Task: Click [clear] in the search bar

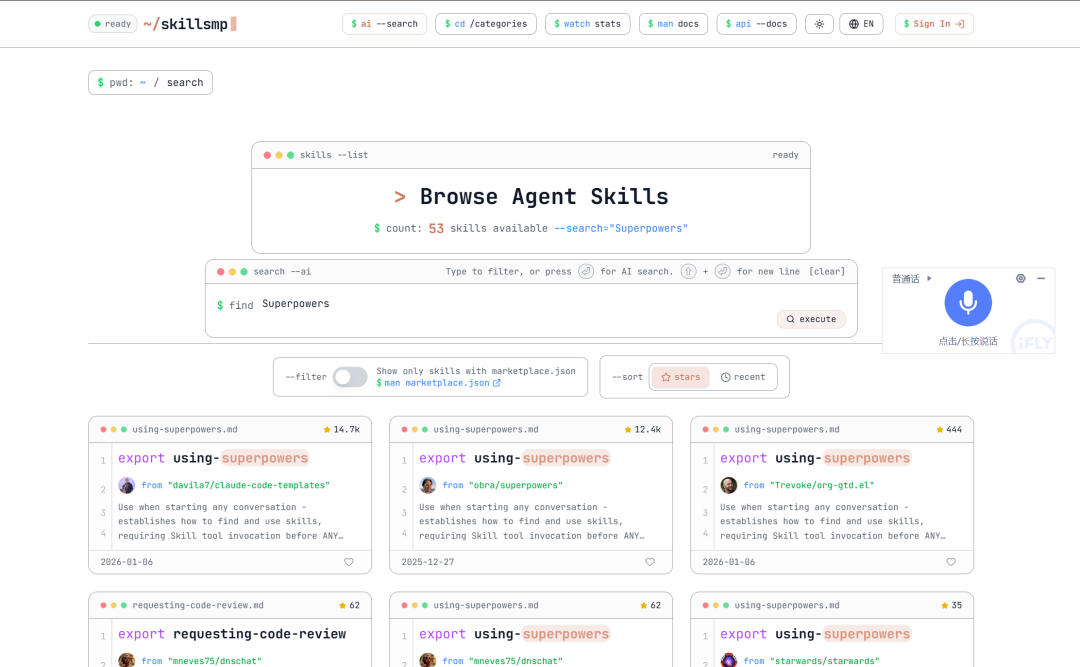Action: (827, 271)
